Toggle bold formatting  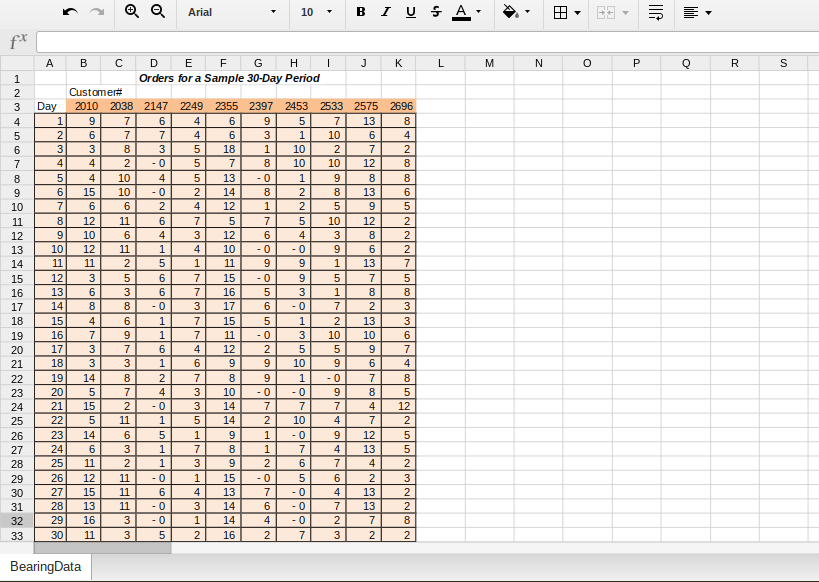(x=359, y=13)
